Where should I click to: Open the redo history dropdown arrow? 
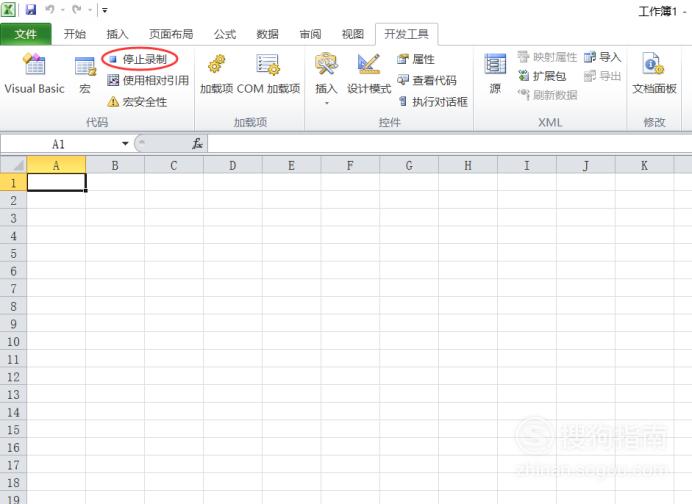pos(90,10)
